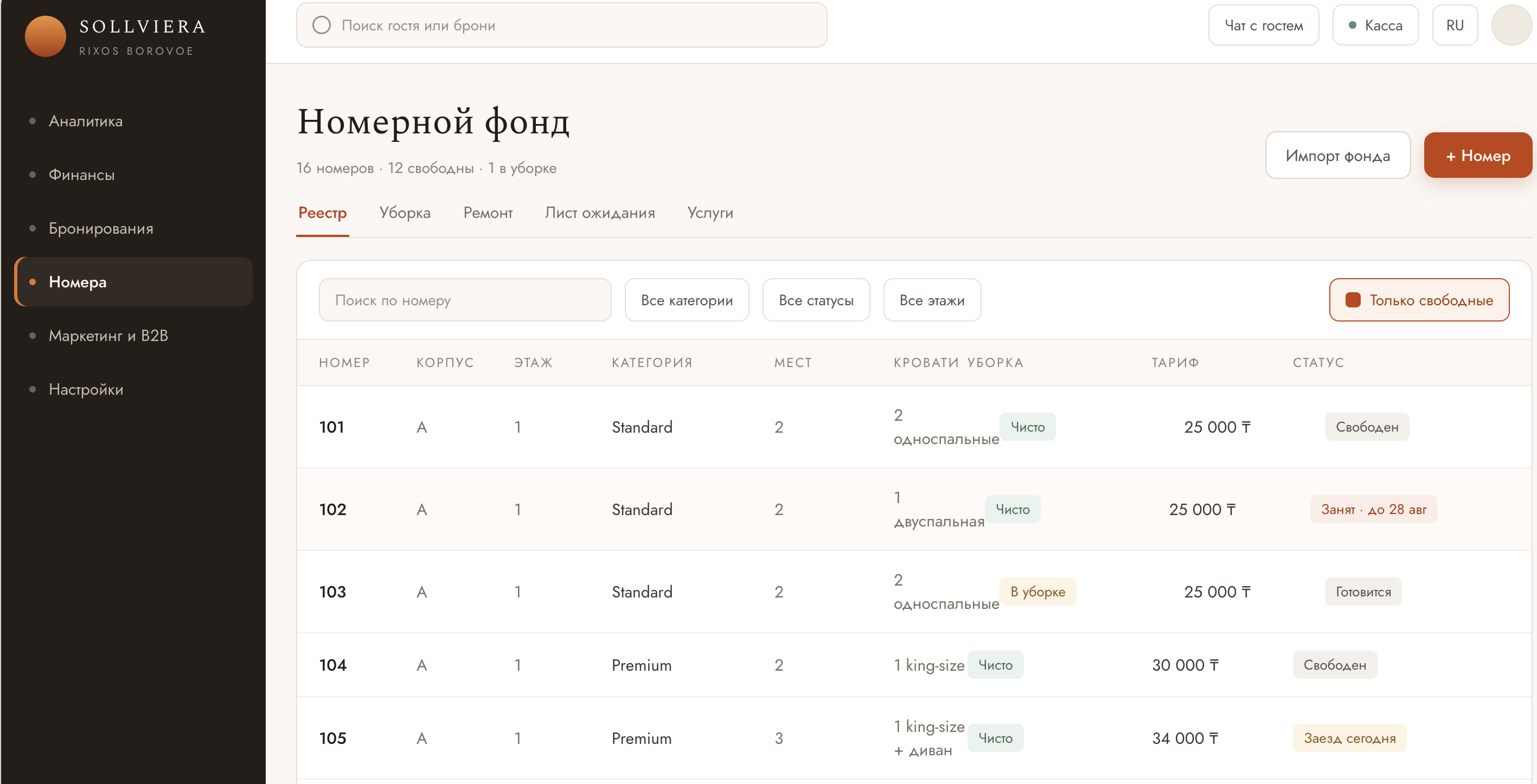Screen dimensions: 1537x784
Task: Go to Аналитика in sidebar
Action: click(x=133, y=121)
